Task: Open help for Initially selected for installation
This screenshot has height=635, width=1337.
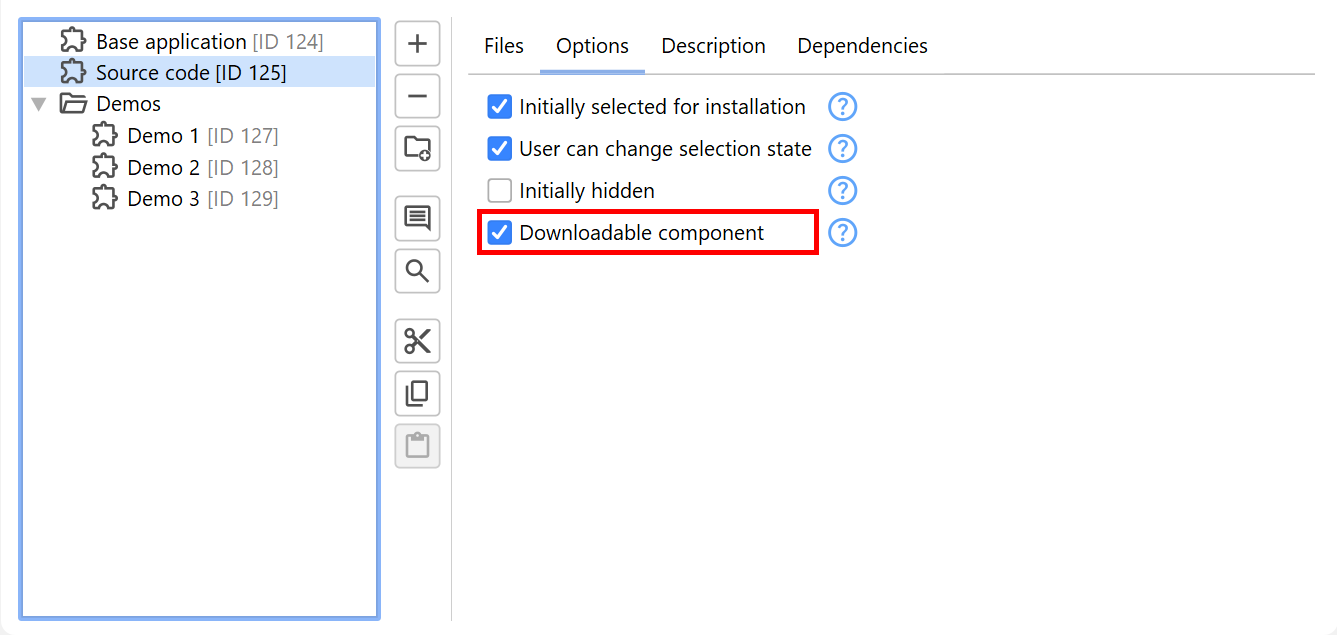Action: pos(843,107)
